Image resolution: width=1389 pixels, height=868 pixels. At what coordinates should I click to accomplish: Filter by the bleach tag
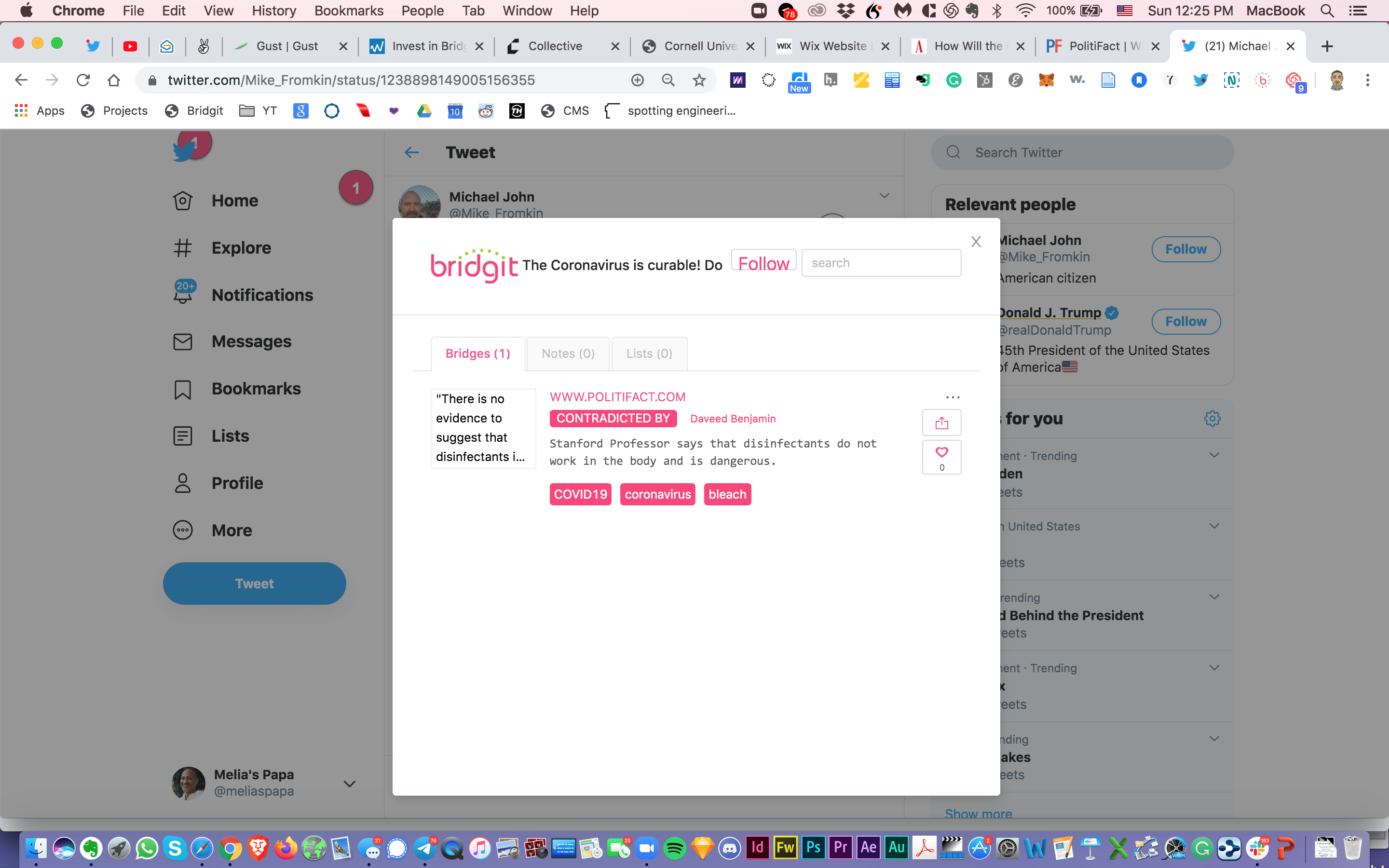click(727, 494)
